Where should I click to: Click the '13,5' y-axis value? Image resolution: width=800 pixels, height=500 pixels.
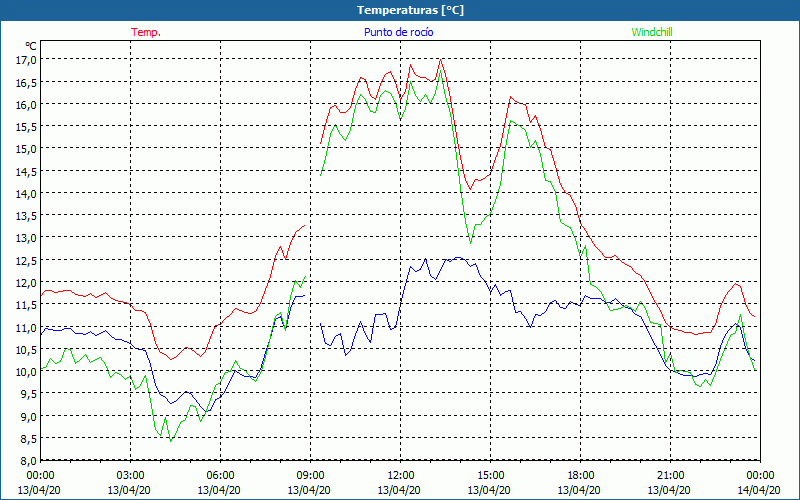click(x=27, y=215)
